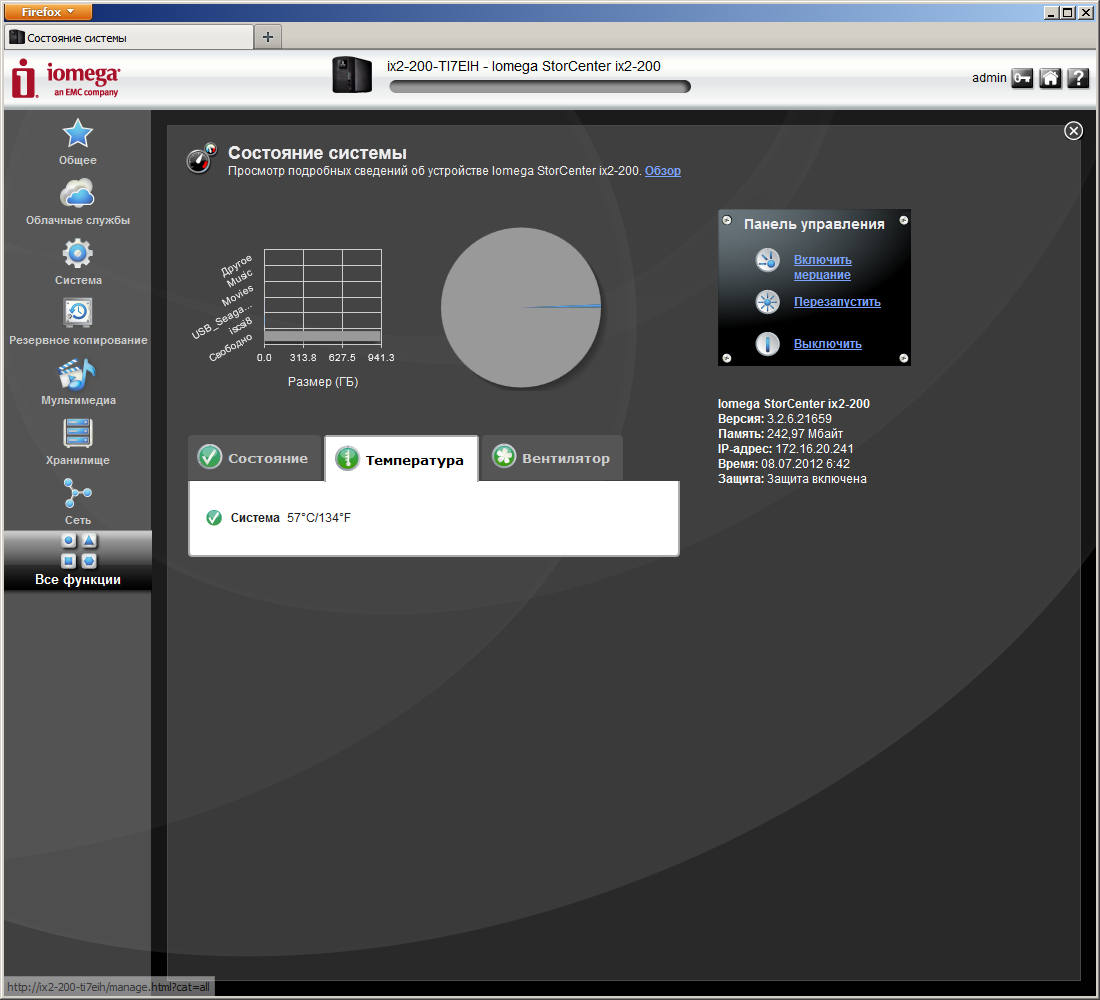Image resolution: width=1100 pixels, height=1000 pixels.
Task: Open help with question mark icon
Action: pos(1078,78)
